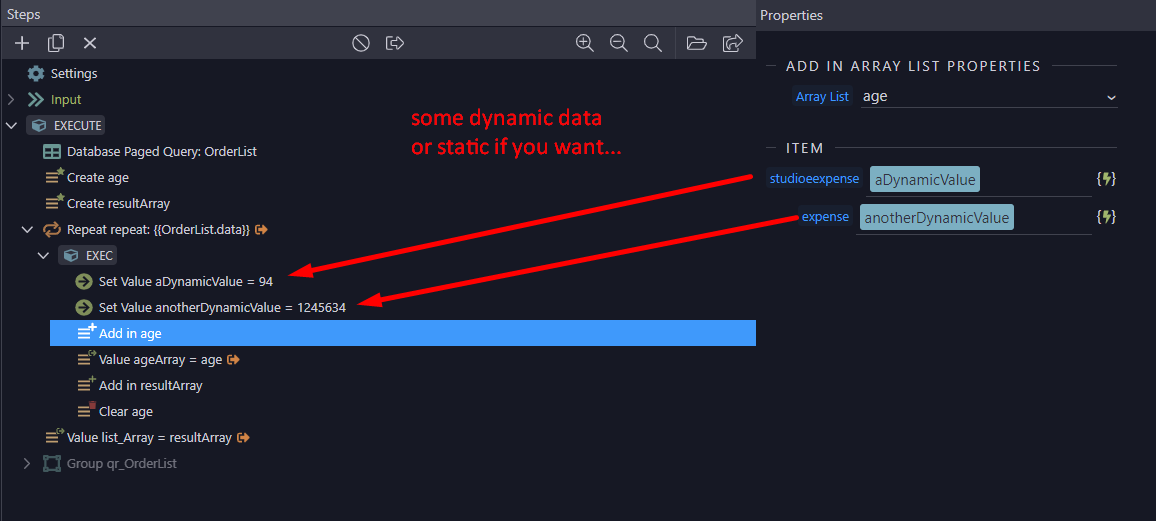Click the delete step X icon
Image resolution: width=1156 pixels, height=521 pixels.
coord(90,43)
